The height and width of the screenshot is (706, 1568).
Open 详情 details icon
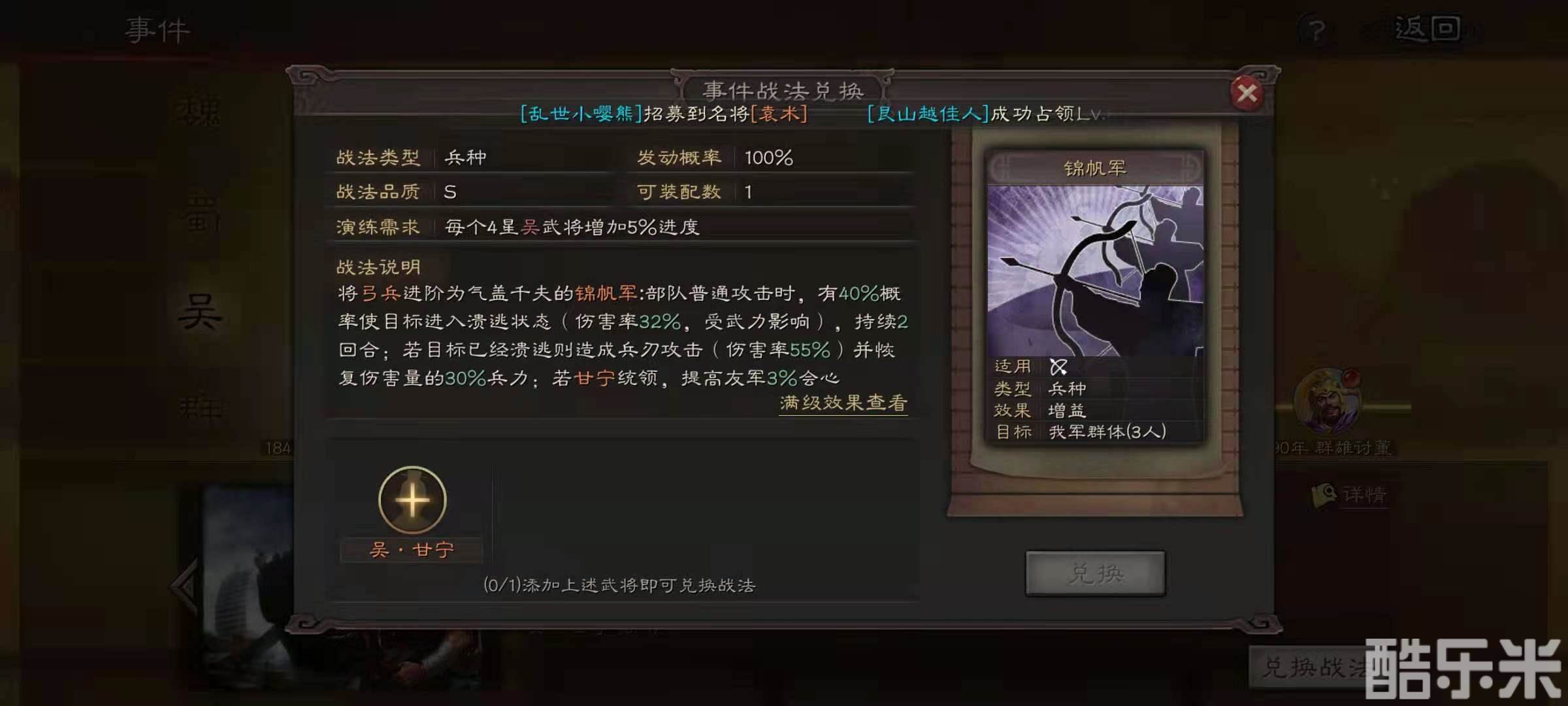point(1349,495)
